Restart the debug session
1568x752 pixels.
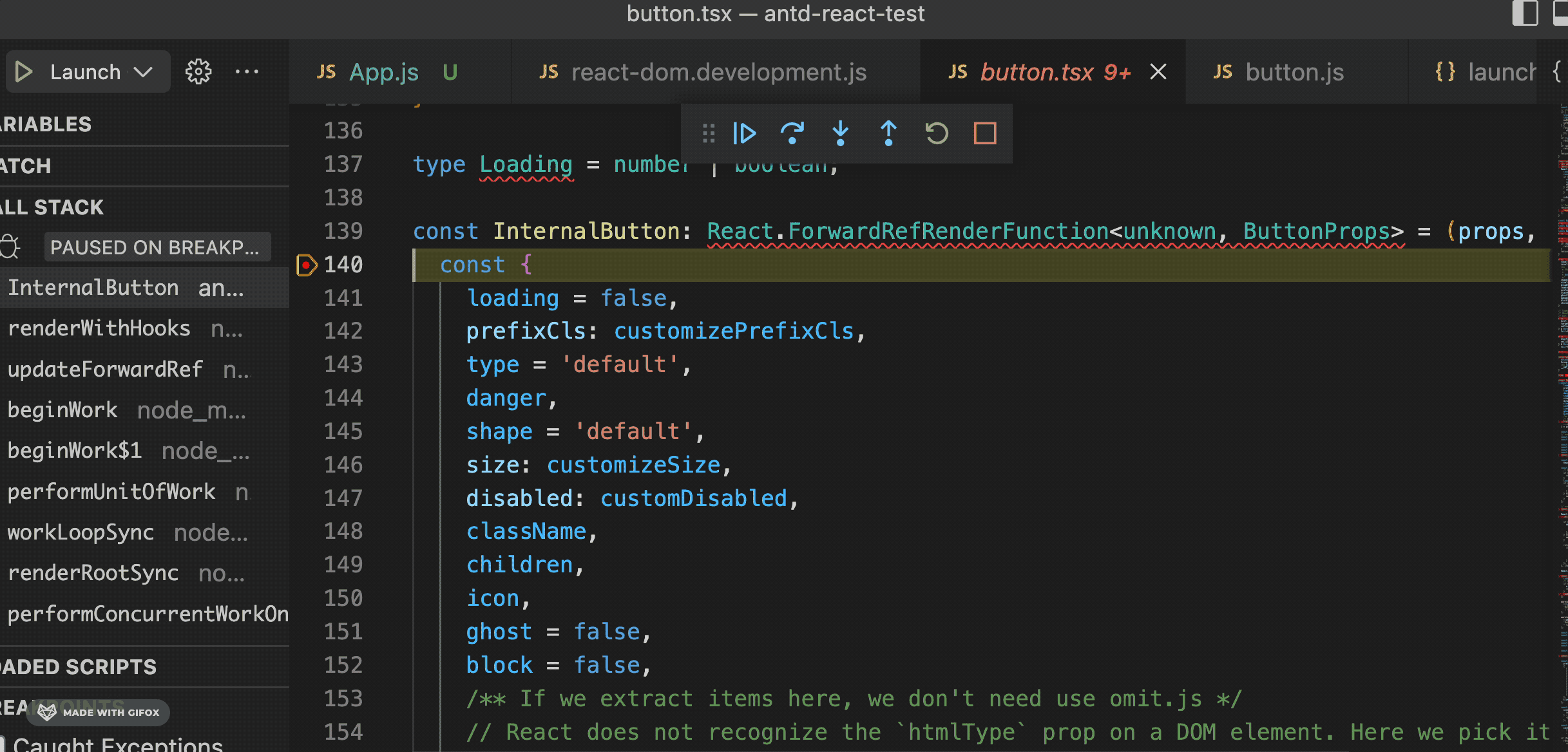[937, 133]
